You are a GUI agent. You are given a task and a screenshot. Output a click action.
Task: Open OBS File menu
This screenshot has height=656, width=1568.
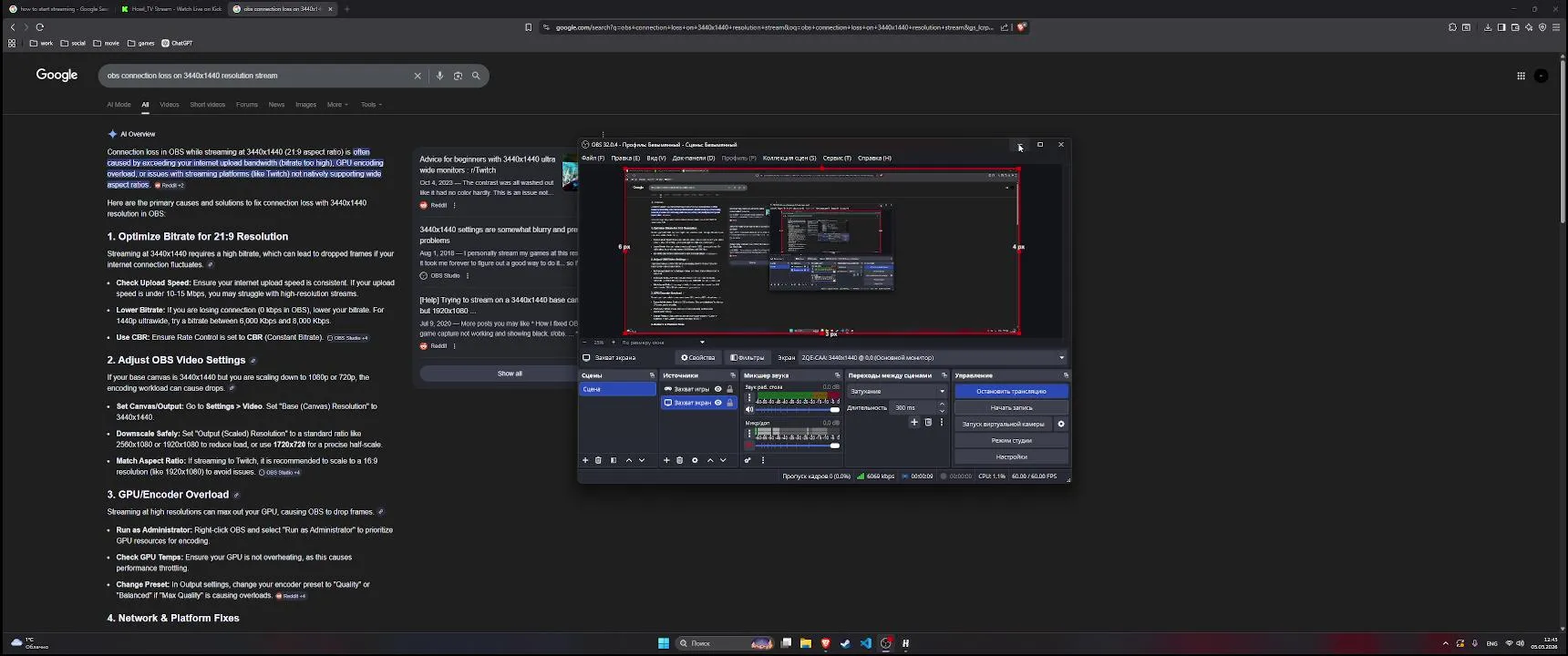(x=593, y=159)
